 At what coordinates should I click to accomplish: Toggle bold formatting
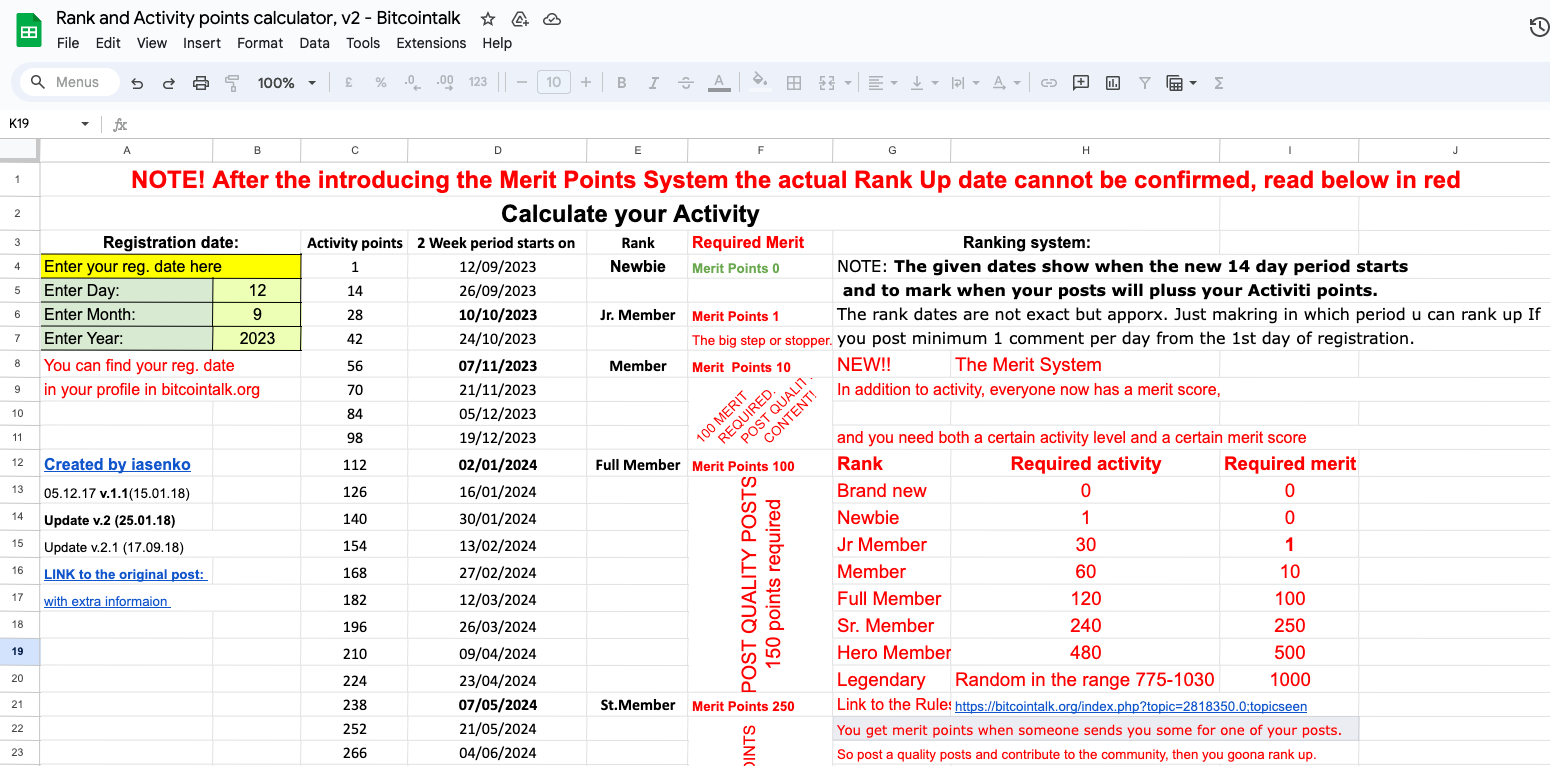click(x=622, y=83)
